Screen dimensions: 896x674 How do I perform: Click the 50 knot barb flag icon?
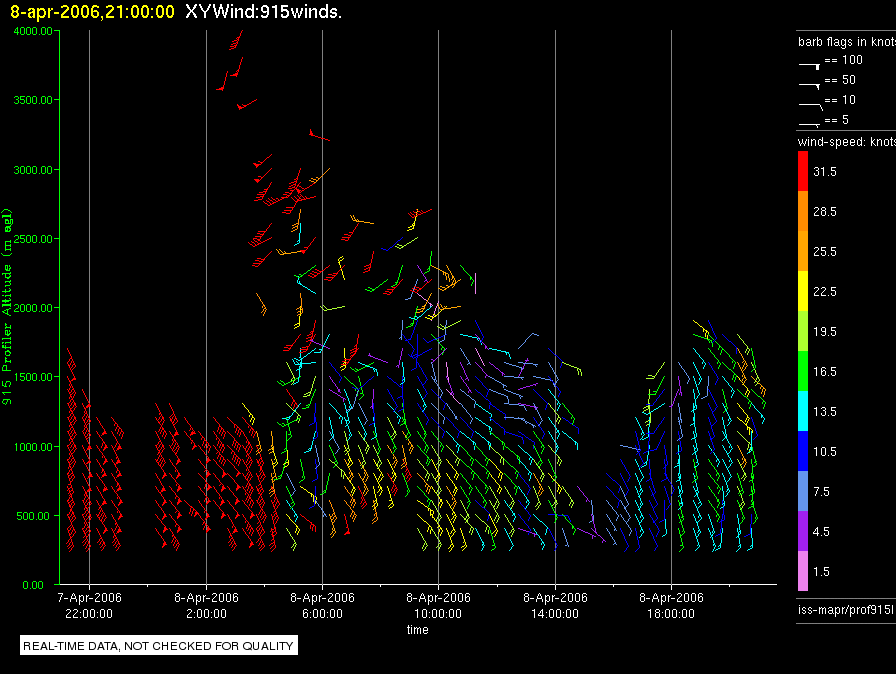tap(809, 82)
